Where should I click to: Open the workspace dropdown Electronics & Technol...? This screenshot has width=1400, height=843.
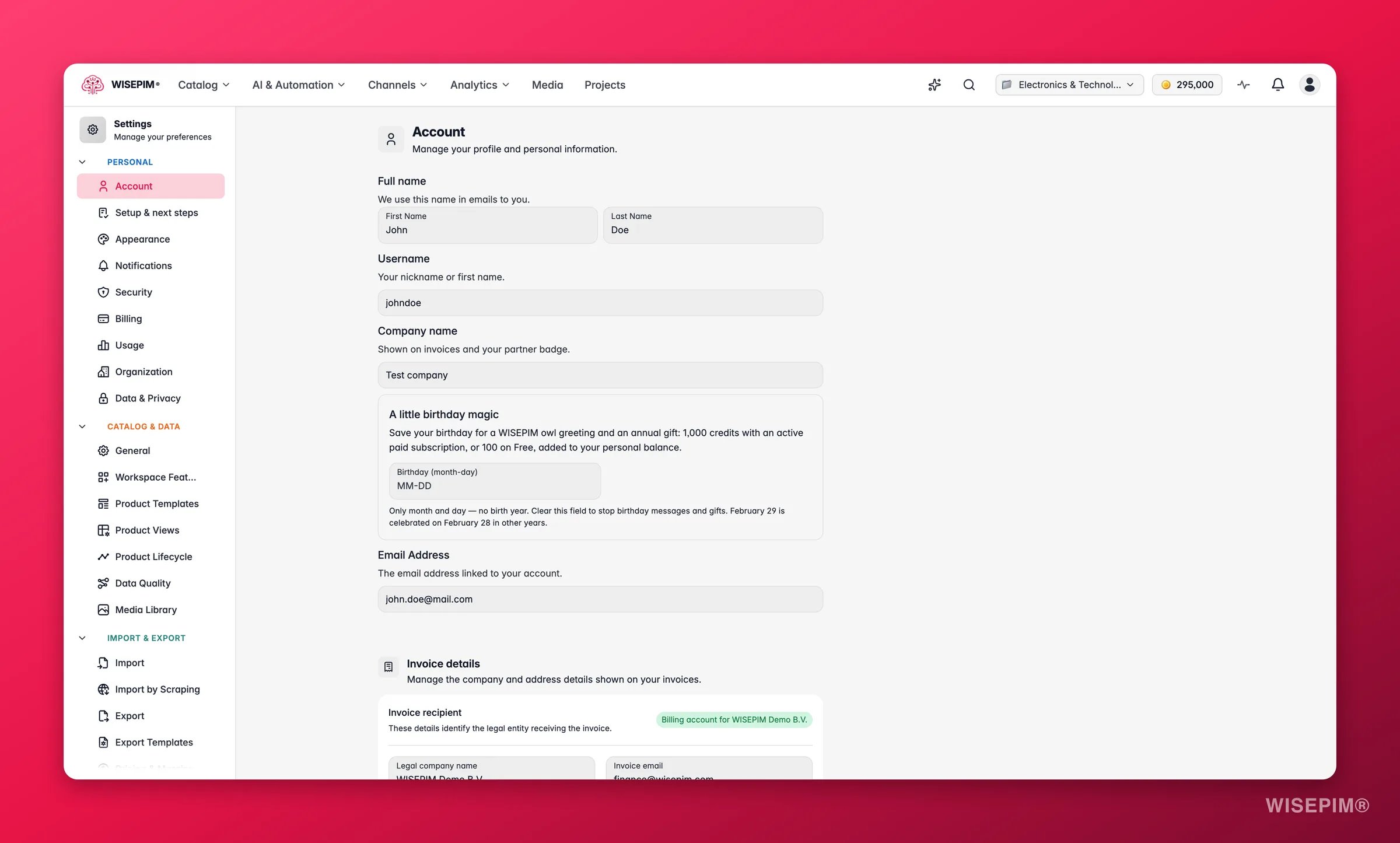(1069, 85)
